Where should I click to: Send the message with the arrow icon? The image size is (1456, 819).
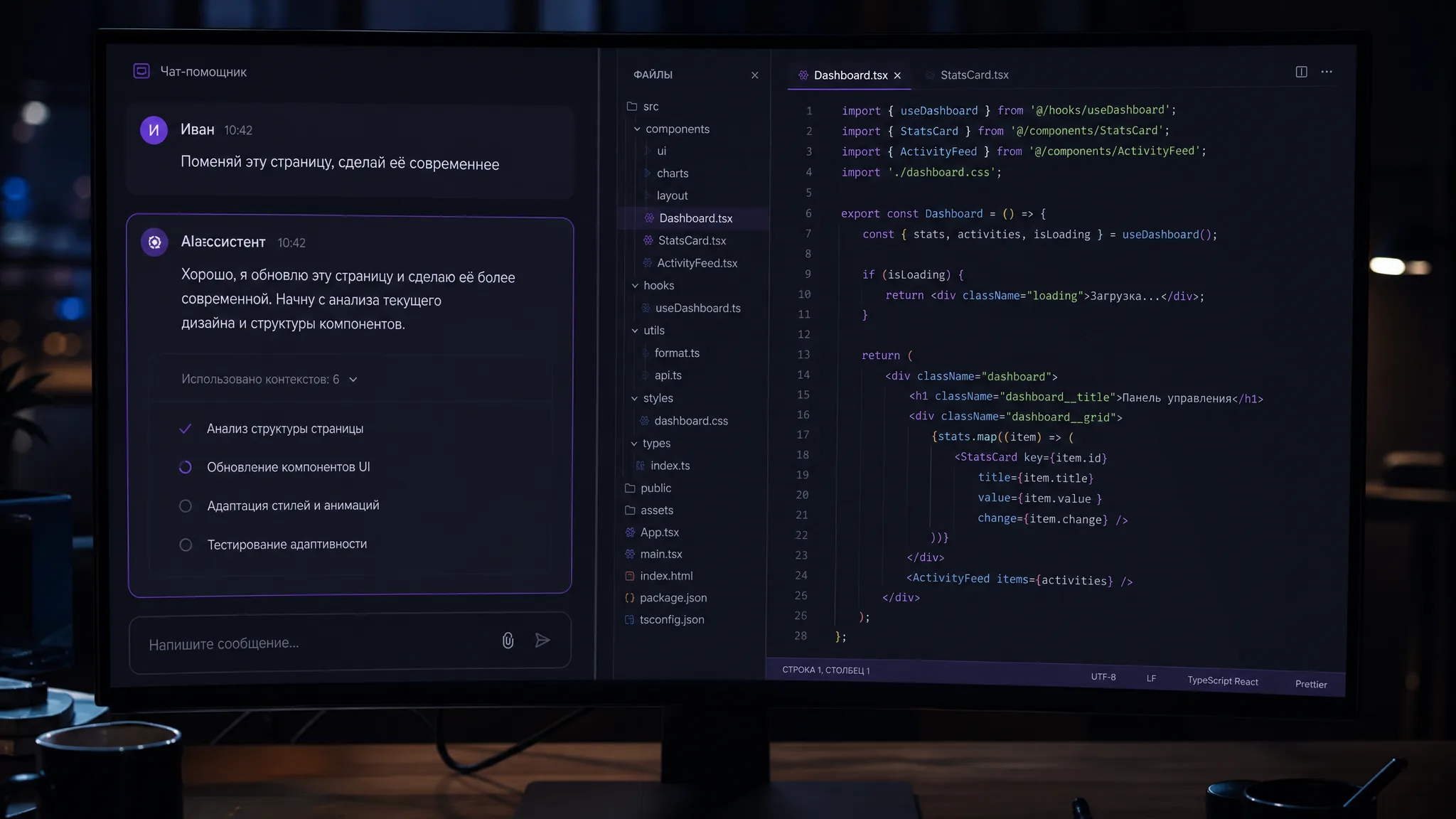(x=542, y=640)
